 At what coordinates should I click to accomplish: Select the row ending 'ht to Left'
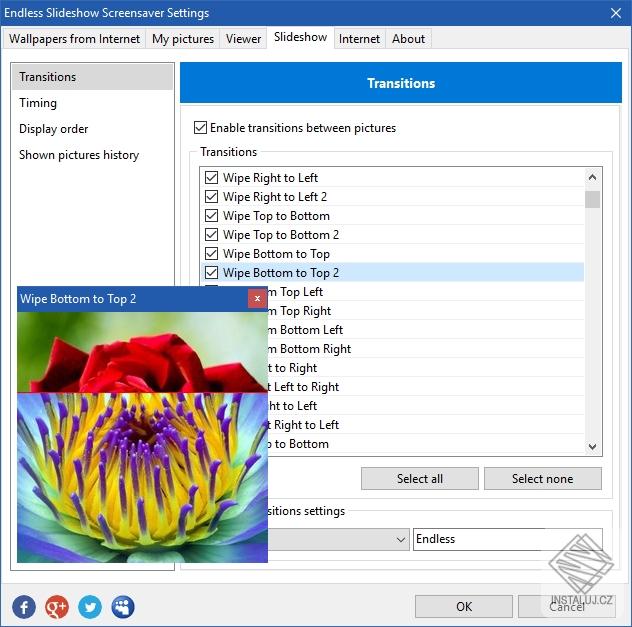click(426, 405)
